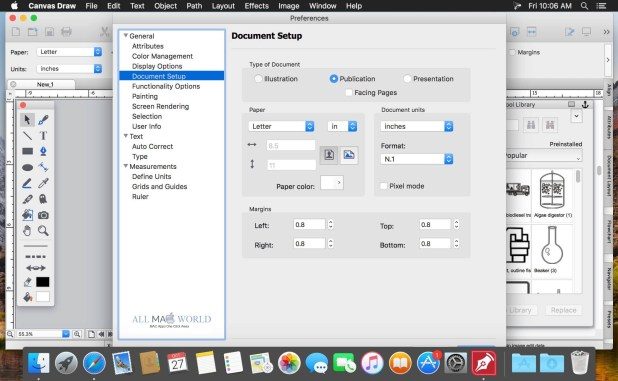The image size is (618, 381).
Task: Open the paper unit 'in' dropdown
Action: tap(343, 126)
